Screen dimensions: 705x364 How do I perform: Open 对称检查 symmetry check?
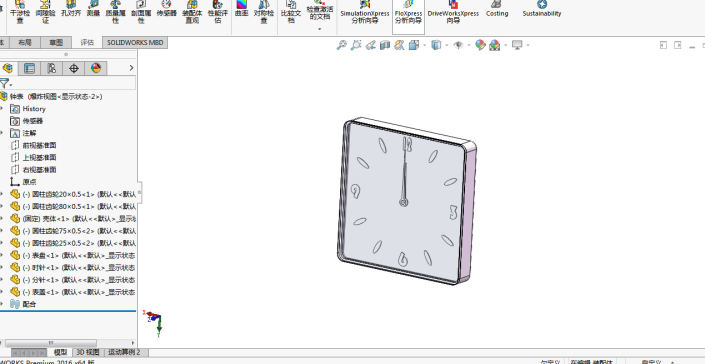pos(264,12)
